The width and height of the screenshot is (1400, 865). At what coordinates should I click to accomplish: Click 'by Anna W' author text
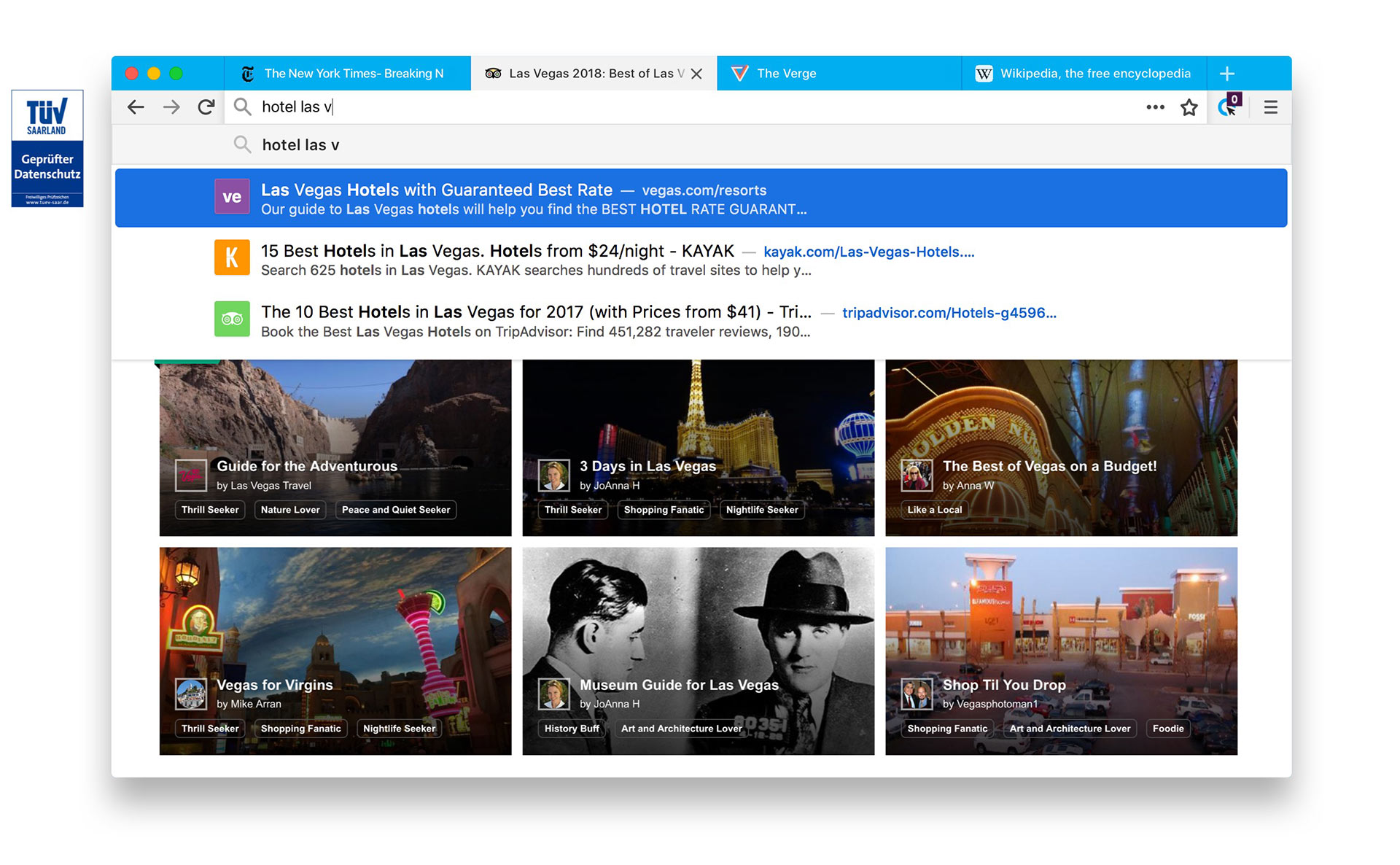pos(968,486)
